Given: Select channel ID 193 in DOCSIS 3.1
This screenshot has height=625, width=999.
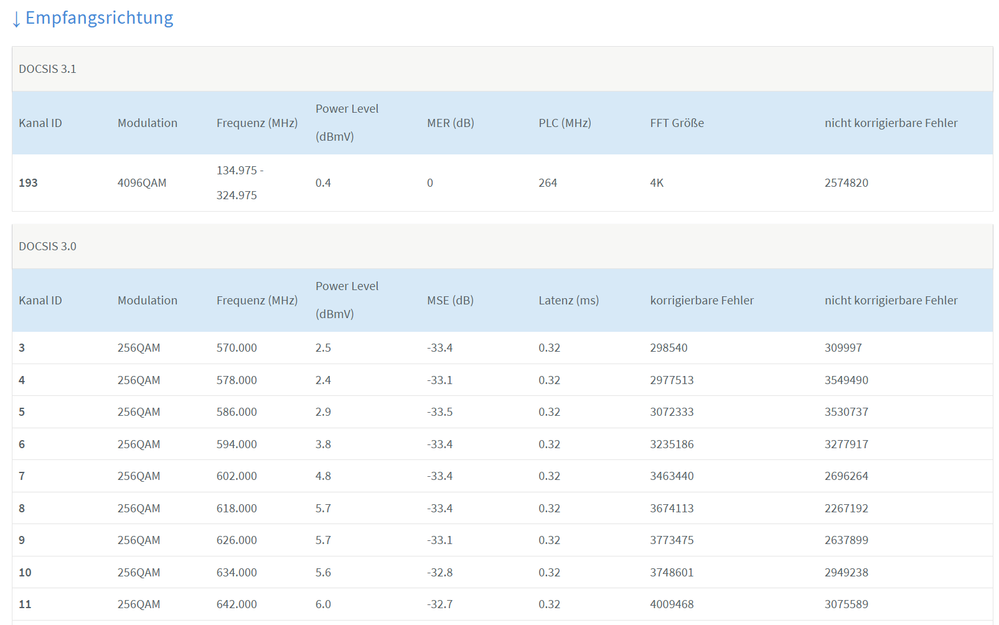Looking at the screenshot, I should coord(28,183).
